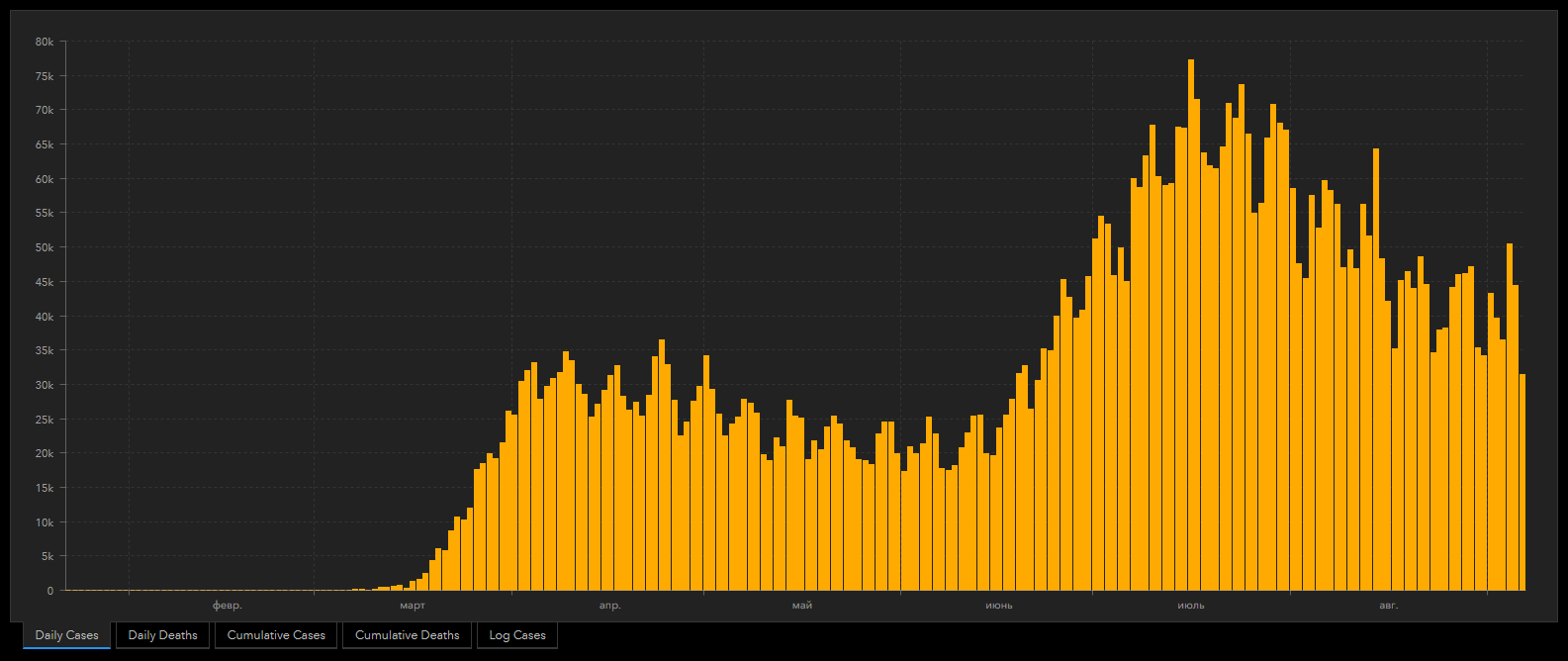The width and height of the screenshot is (1568, 661).
Task: Click the 60k y-axis label
Action: click(44, 179)
